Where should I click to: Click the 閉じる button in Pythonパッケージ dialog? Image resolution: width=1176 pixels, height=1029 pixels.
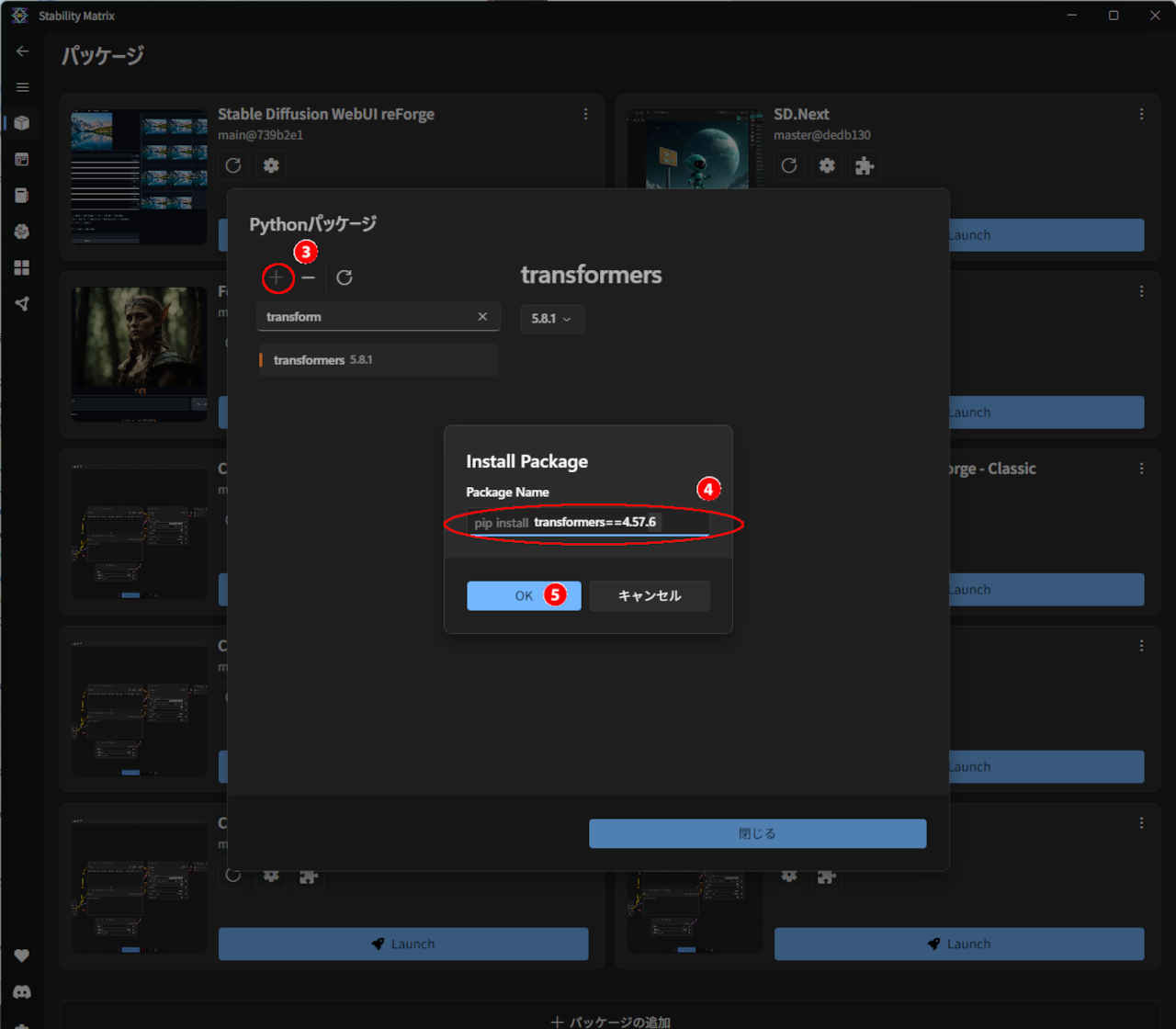coord(758,833)
